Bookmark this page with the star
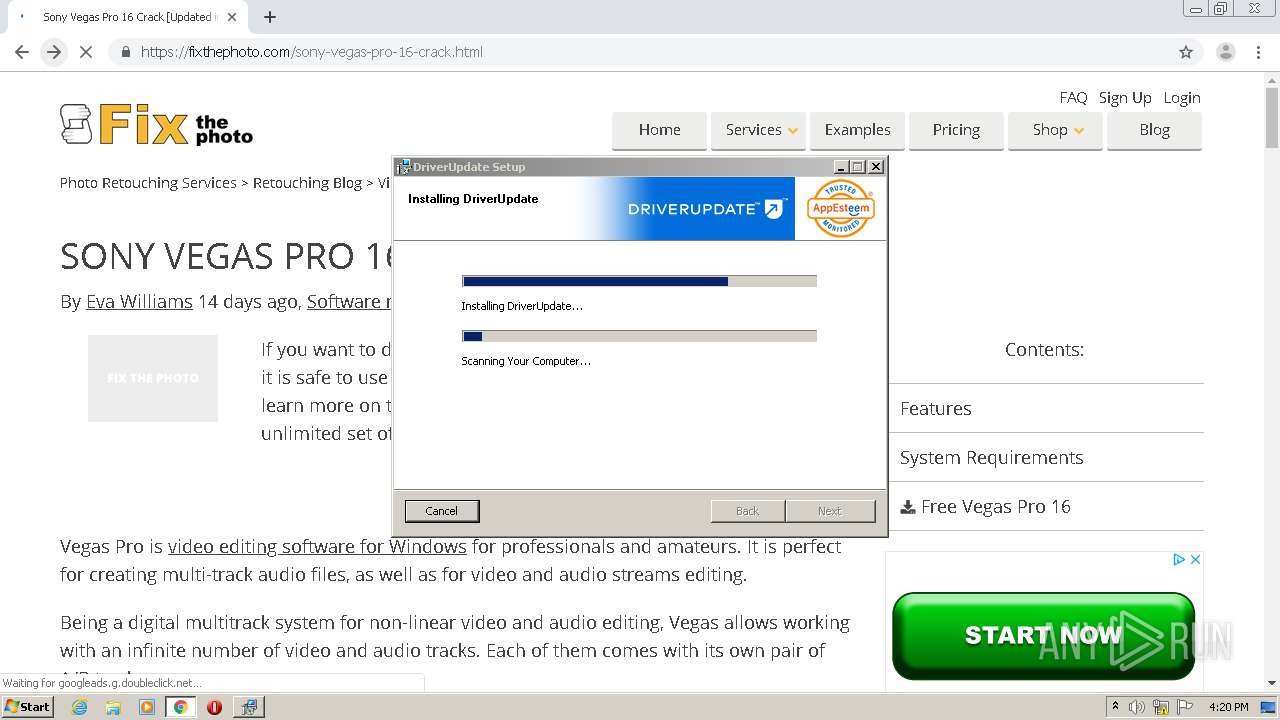This screenshot has width=1280, height=720. 1186,52
